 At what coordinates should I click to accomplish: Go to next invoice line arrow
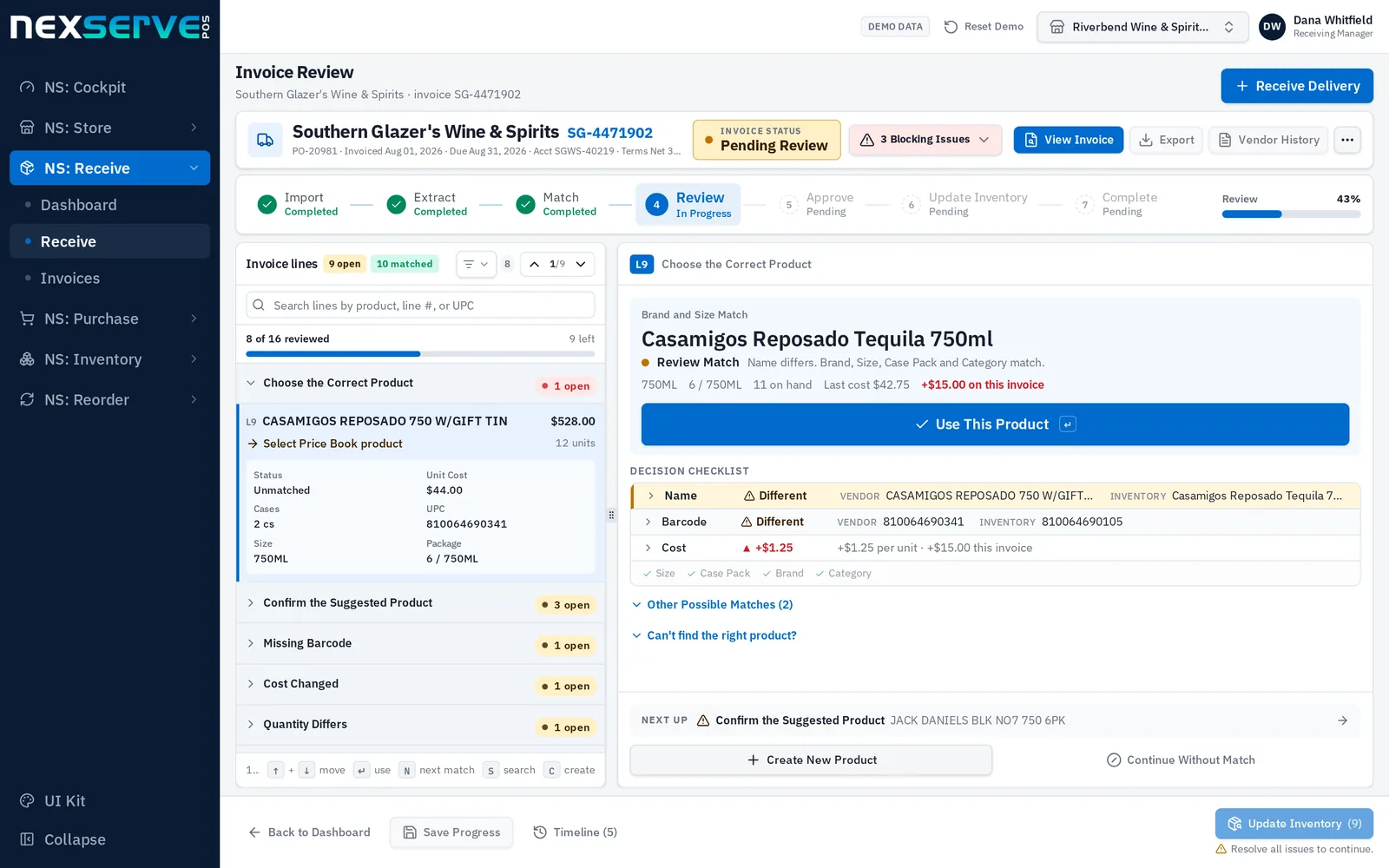pos(581,264)
